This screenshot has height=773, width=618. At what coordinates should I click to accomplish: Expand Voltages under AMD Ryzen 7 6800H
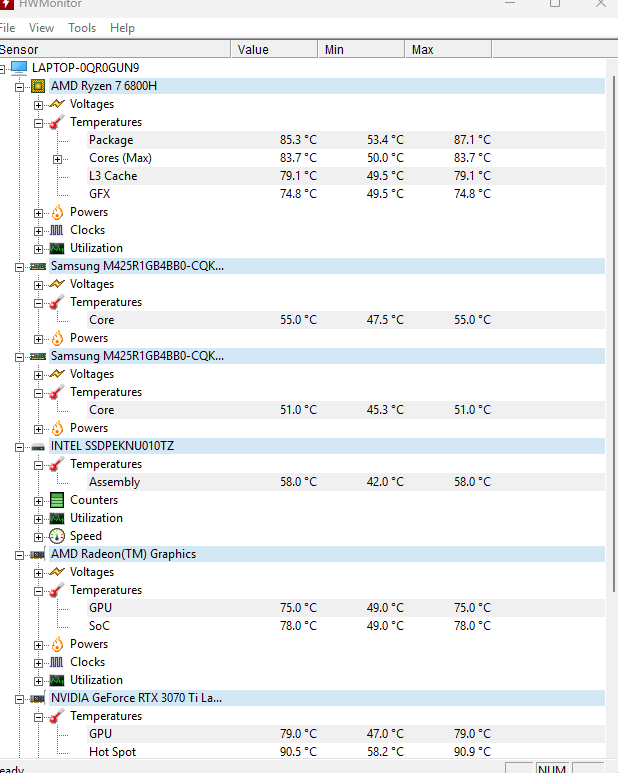coord(38,105)
